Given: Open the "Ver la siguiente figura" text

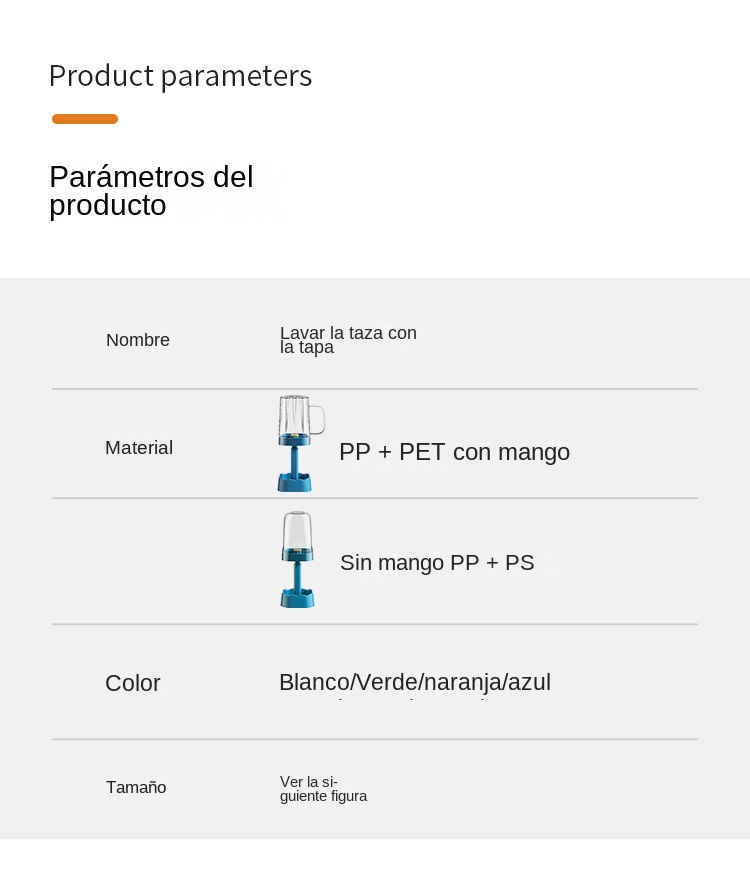Looking at the screenshot, I should 322,789.
